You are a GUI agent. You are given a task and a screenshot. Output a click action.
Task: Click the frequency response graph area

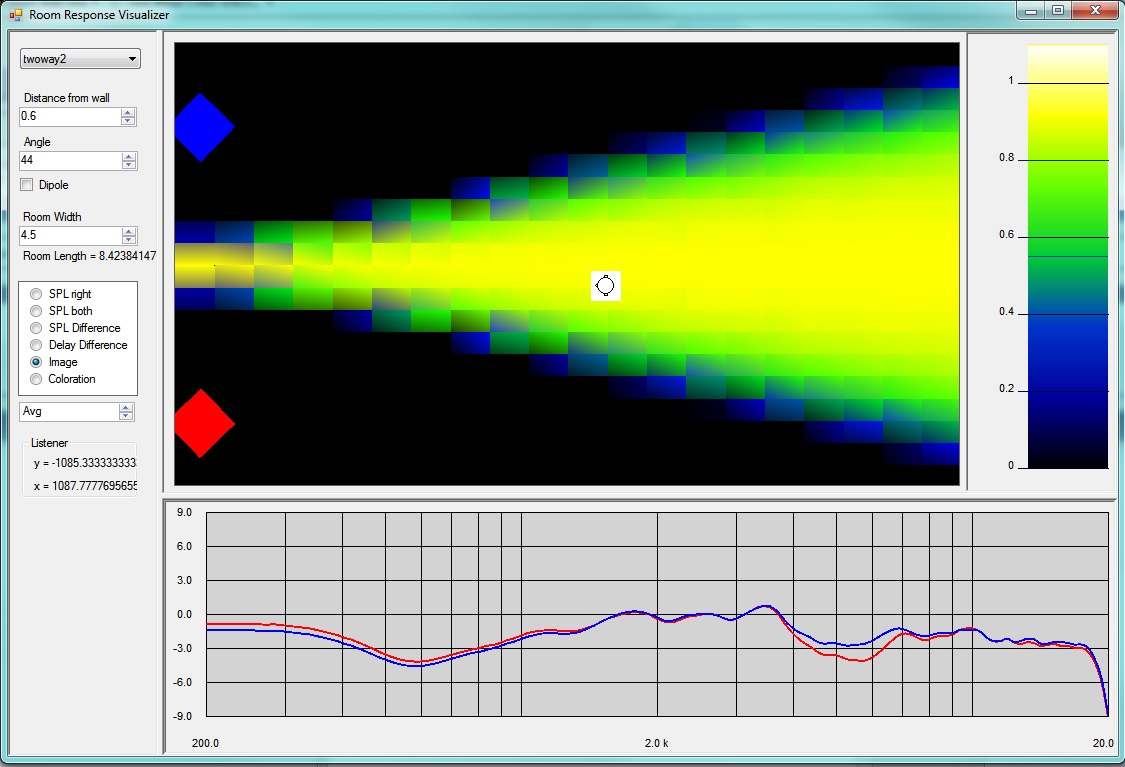657,614
